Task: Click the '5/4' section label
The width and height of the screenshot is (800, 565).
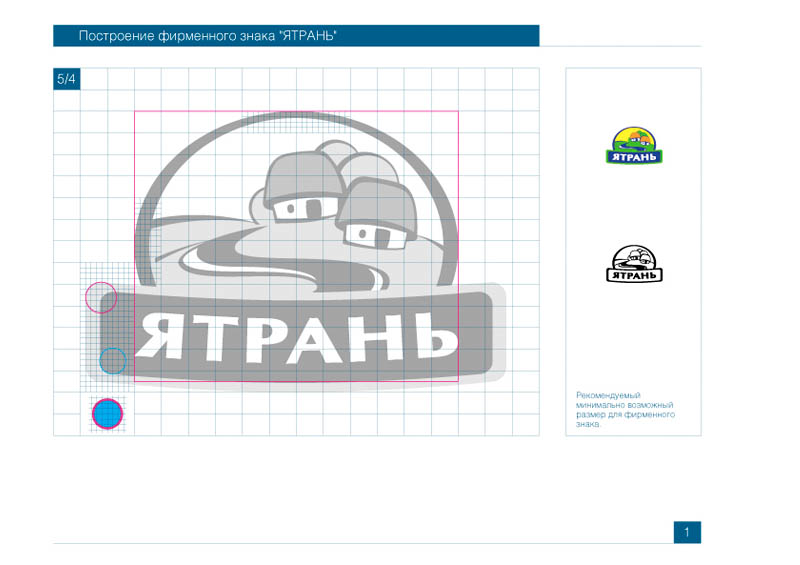Action: tap(66, 79)
